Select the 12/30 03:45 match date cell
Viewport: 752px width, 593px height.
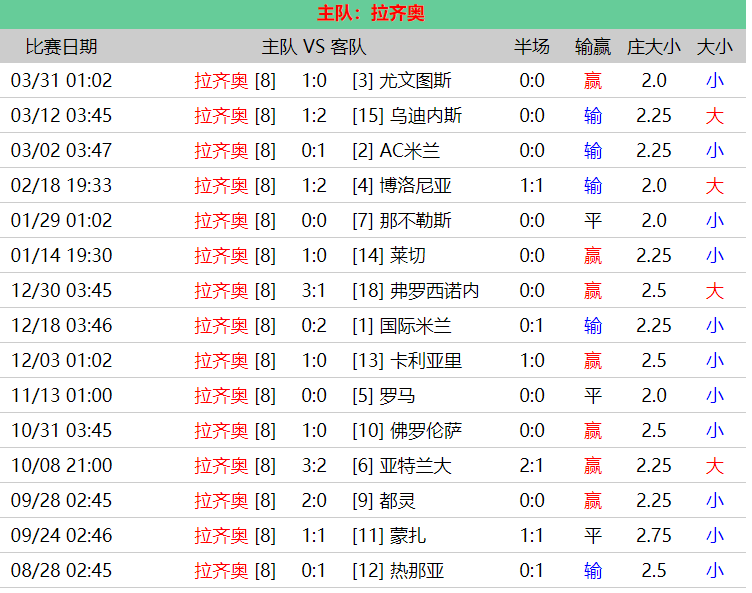pyautogui.click(x=61, y=291)
